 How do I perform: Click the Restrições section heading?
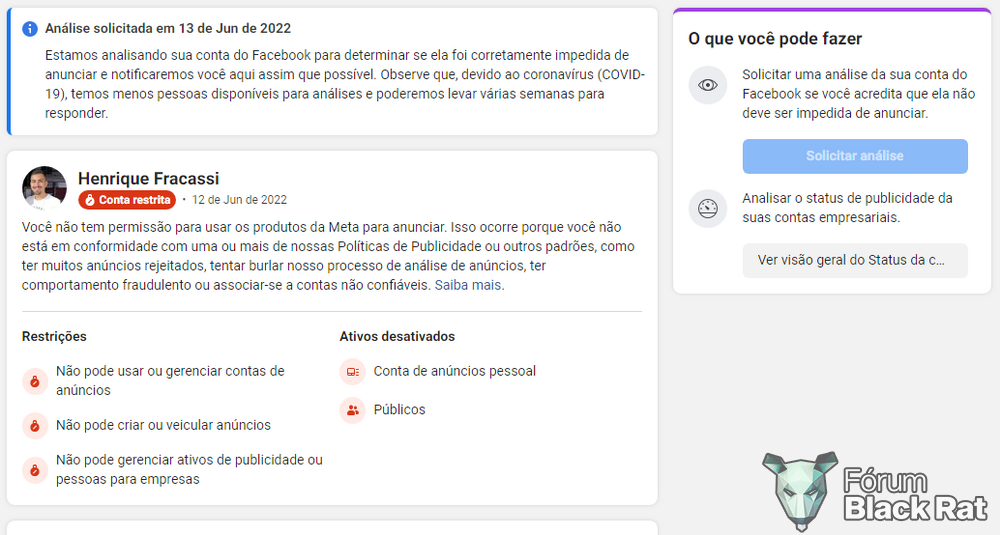pyautogui.click(x=54, y=336)
